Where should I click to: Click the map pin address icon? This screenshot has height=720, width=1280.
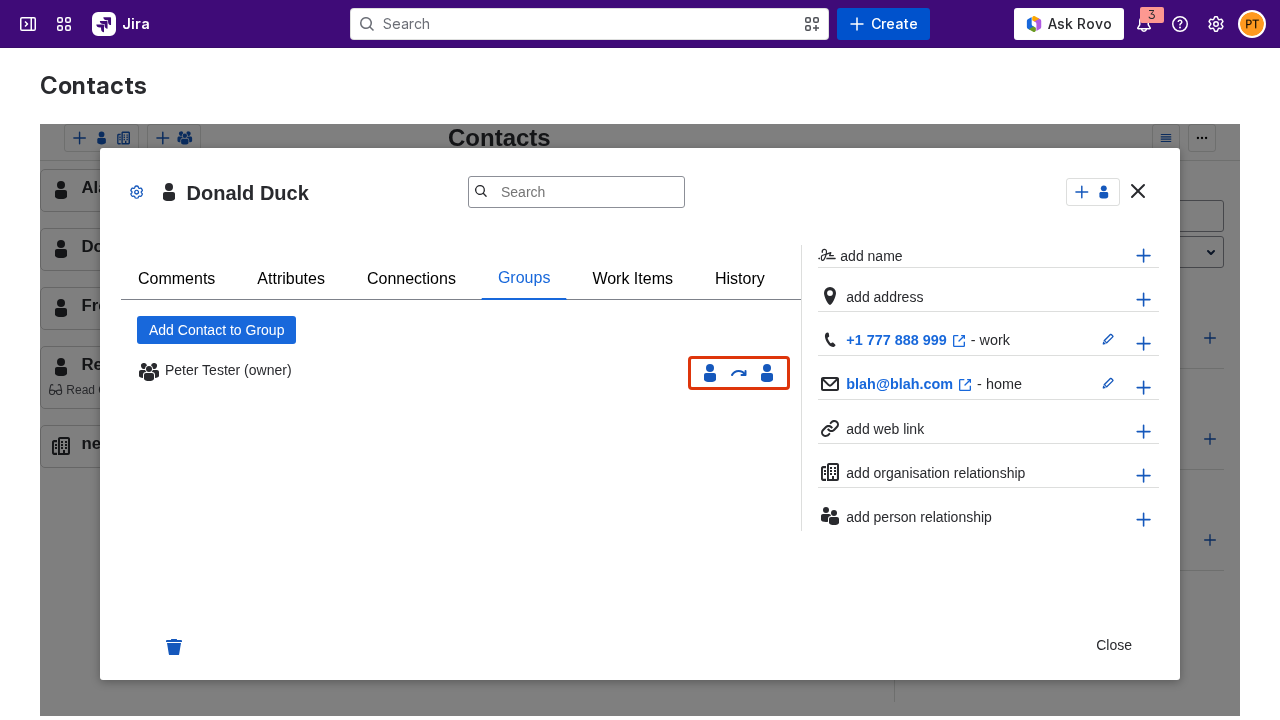click(x=830, y=296)
